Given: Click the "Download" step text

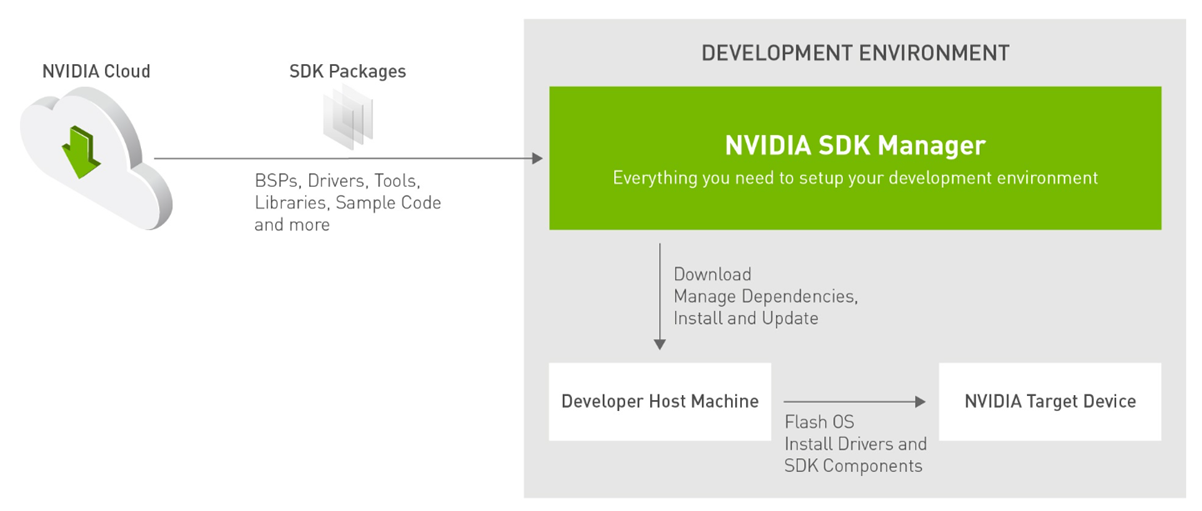Looking at the screenshot, I should (x=712, y=274).
